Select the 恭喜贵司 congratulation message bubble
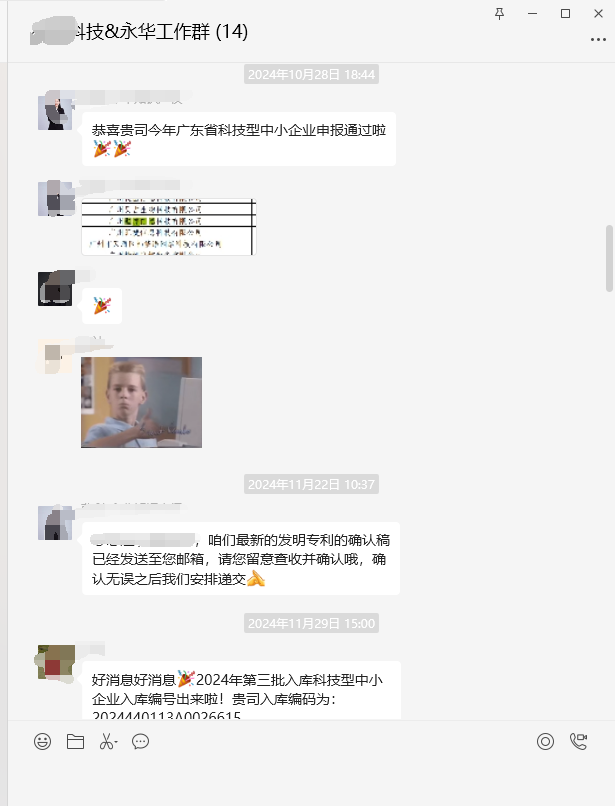 239,139
